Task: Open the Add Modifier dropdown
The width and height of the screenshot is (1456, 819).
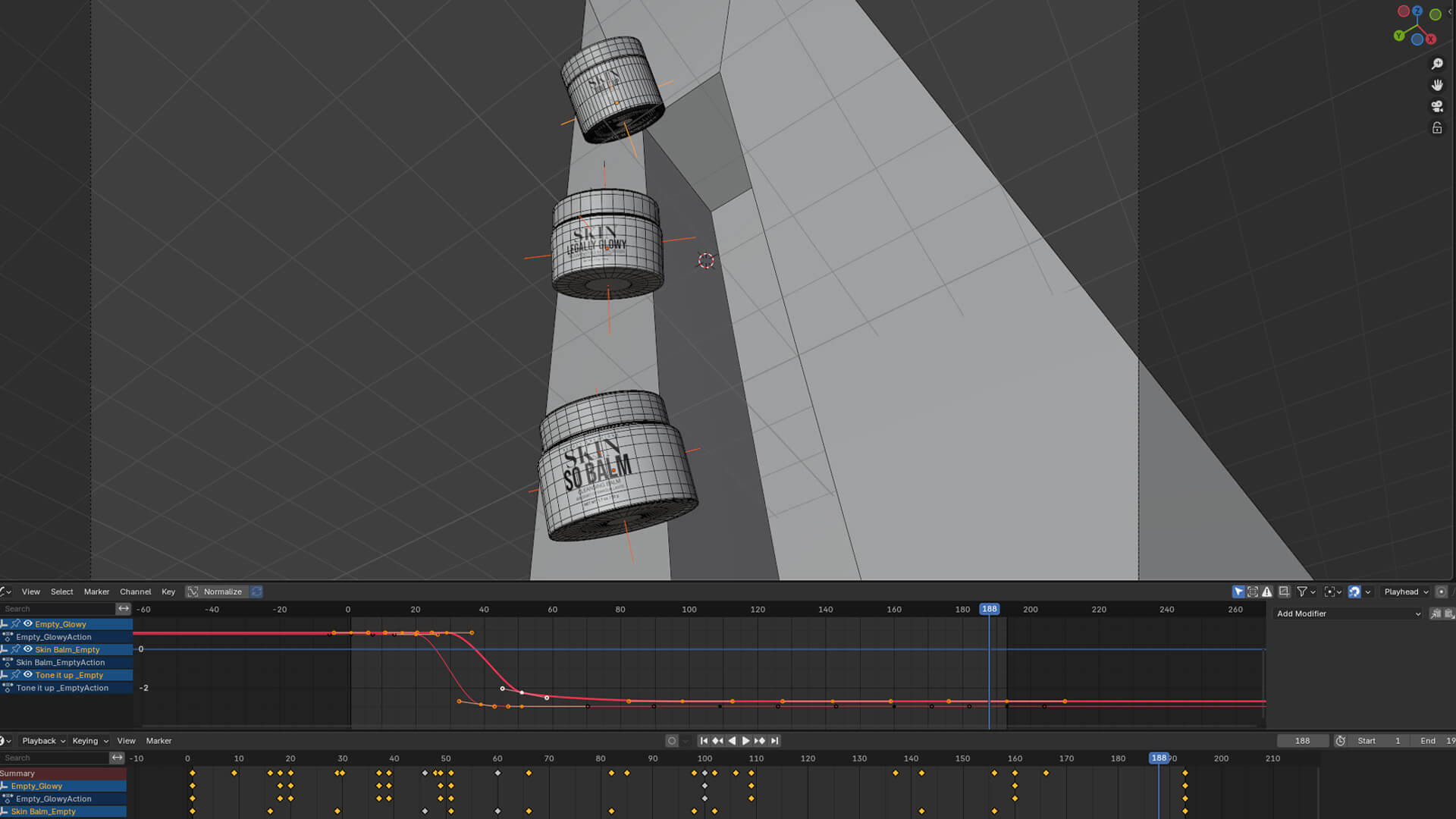Action: click(x=1346, y=613)
